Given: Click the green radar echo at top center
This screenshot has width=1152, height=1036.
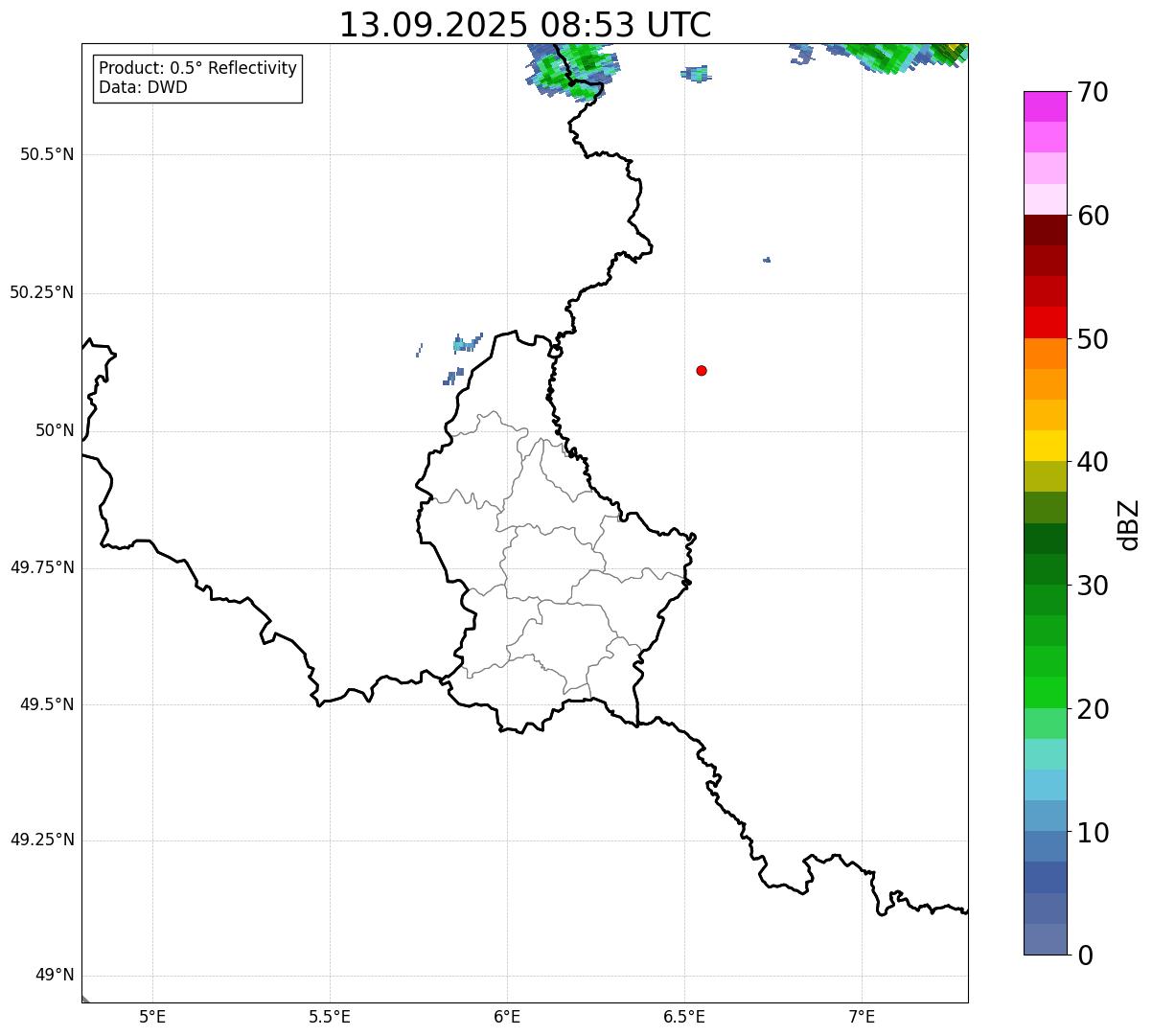Looking at the screenshot, I should point(572,70).
